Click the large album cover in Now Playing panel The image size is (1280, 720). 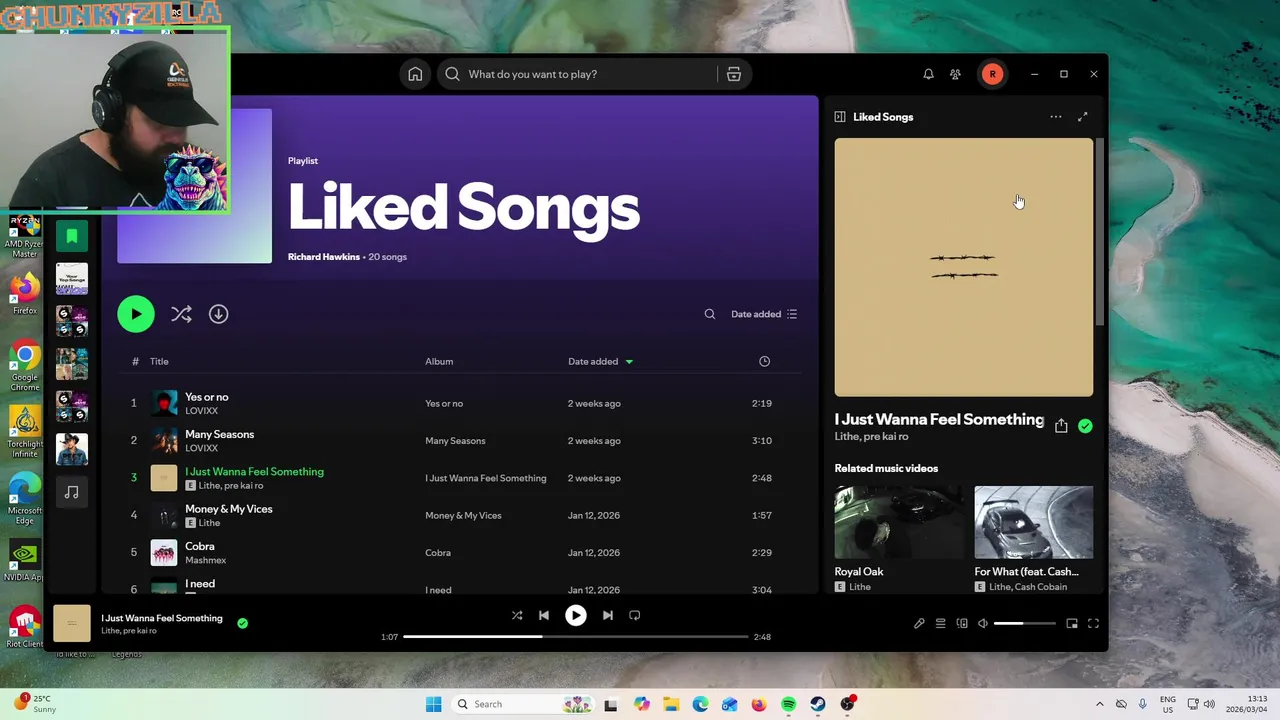click(x=964, y=267)
